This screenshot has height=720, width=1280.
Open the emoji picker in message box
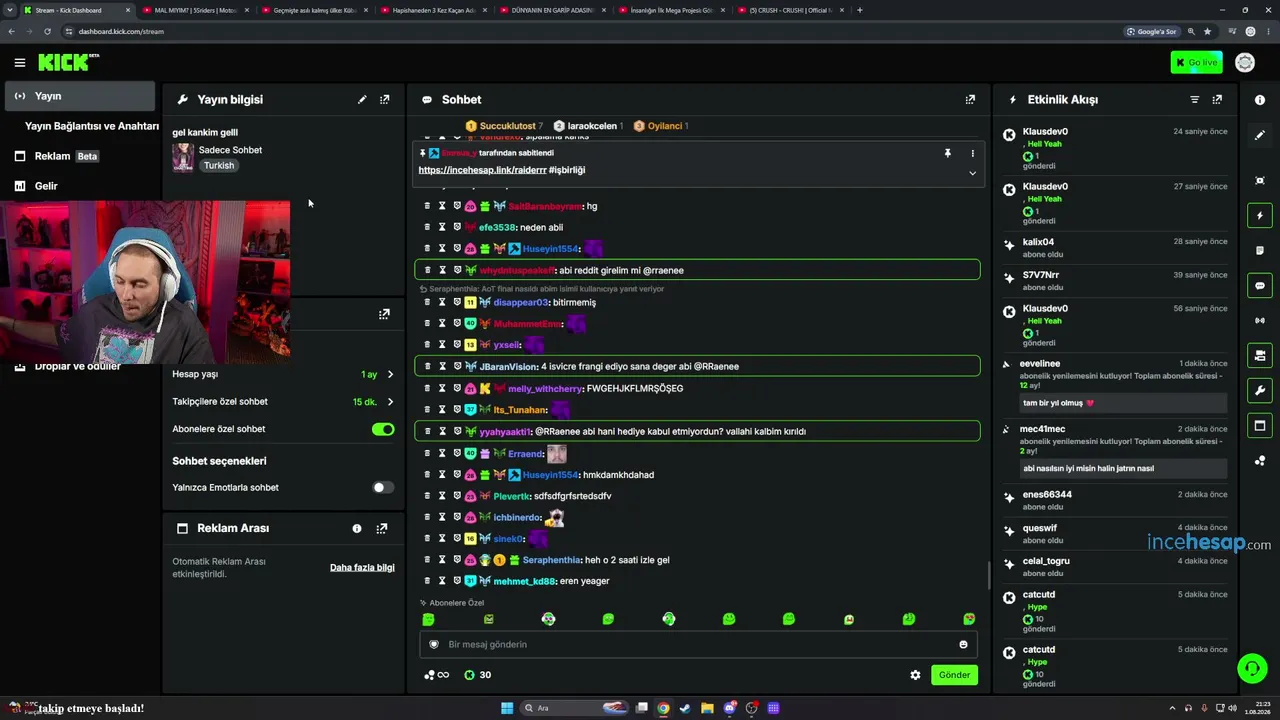[x=964, y=645]
